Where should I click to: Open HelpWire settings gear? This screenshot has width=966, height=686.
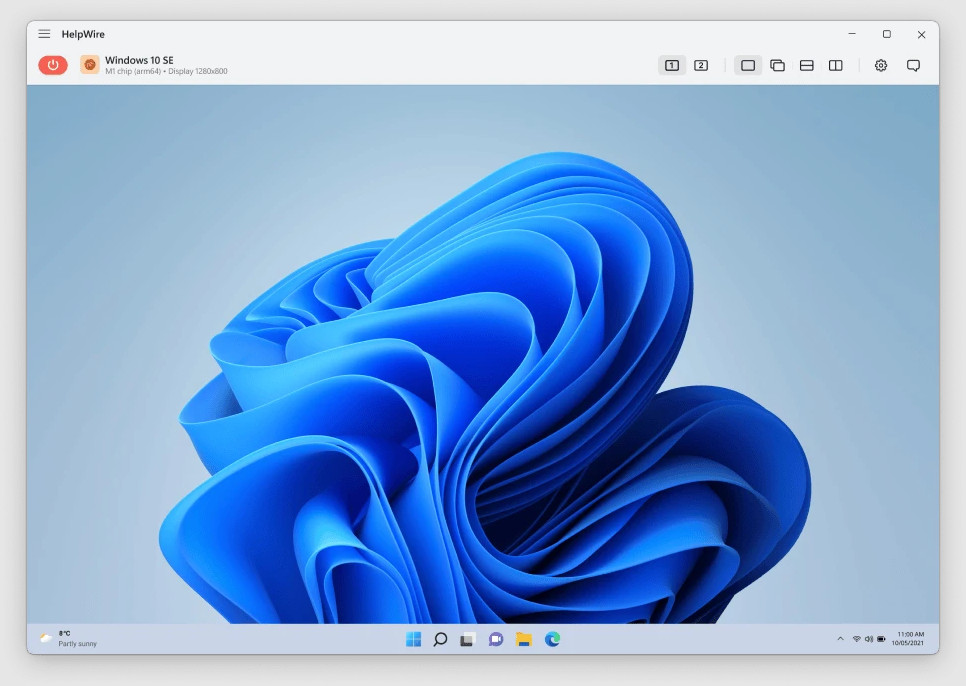pyautogui.click(x=881, y=65)
